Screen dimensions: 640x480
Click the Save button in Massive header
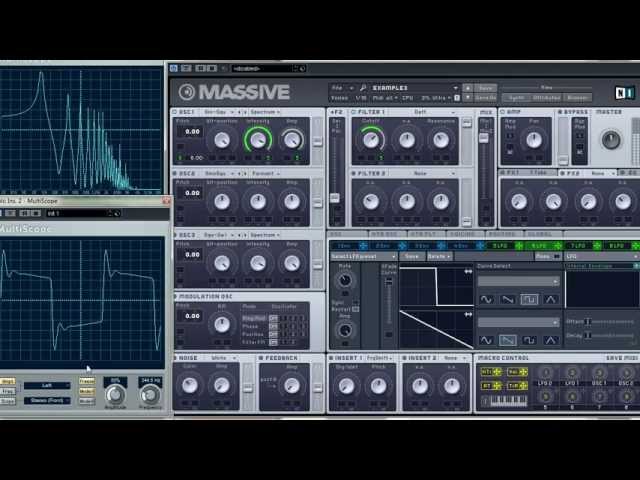[x=485, y=88]
